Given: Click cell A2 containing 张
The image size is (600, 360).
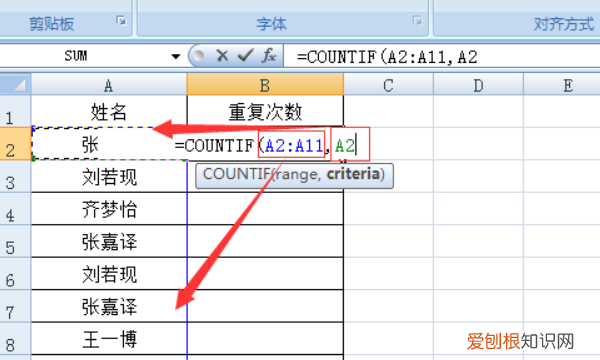Looking at the screenshot, I should [109, 144].
